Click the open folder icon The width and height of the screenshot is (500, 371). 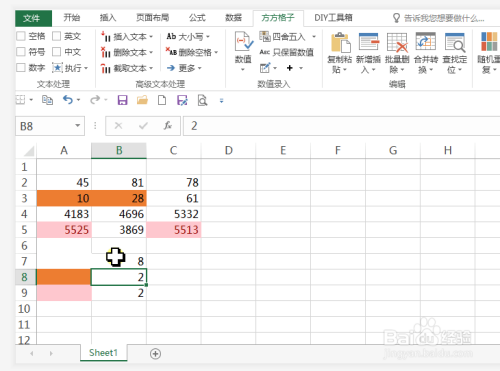coord(142,100)
